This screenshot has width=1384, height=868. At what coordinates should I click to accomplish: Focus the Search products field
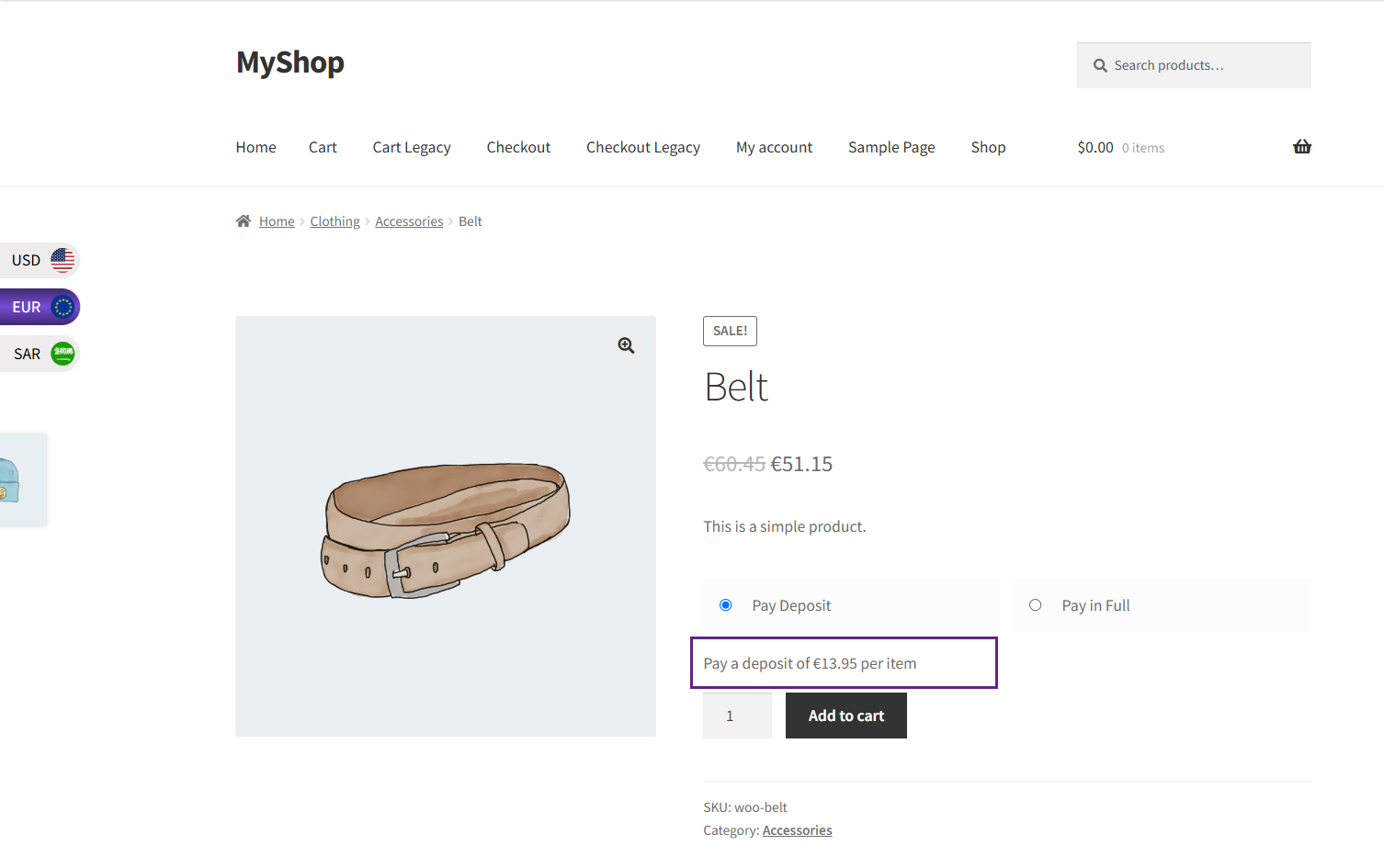click(x=1194, y=65)
